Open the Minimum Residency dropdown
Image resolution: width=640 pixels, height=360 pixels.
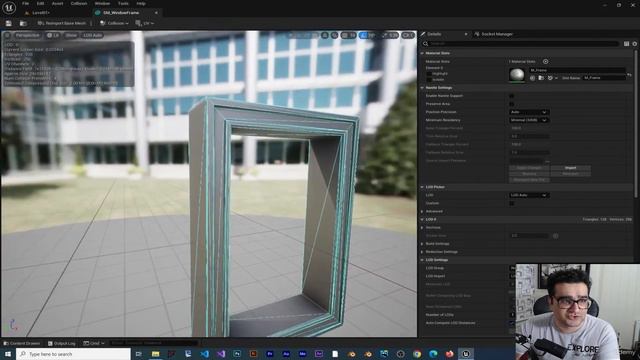(x=529, y=120)
